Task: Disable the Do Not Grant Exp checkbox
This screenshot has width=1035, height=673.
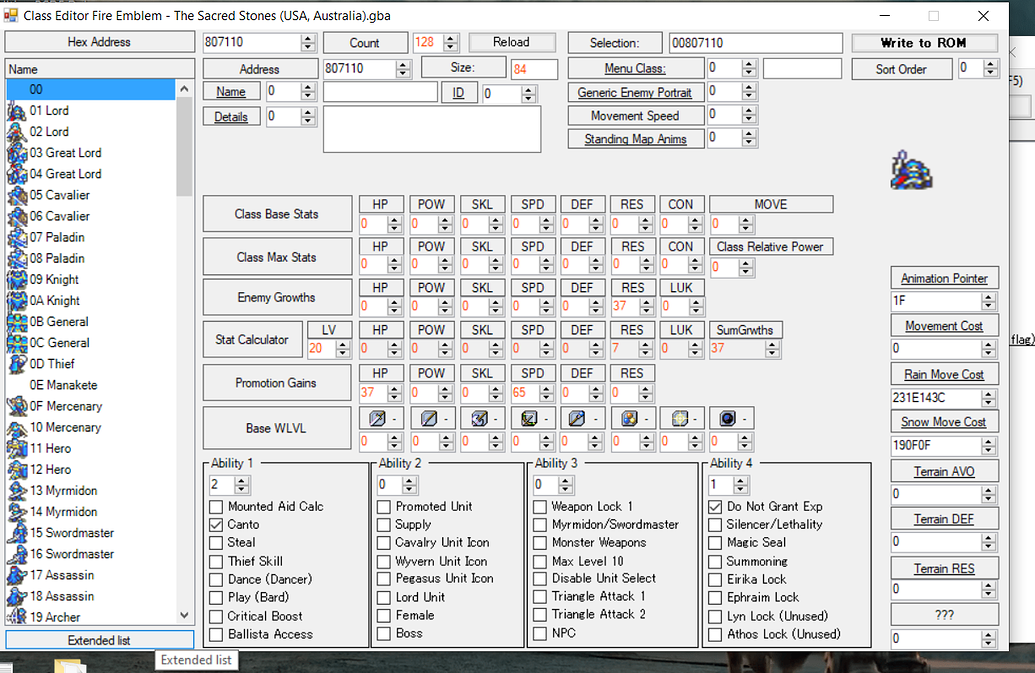Action: point(716,506)
